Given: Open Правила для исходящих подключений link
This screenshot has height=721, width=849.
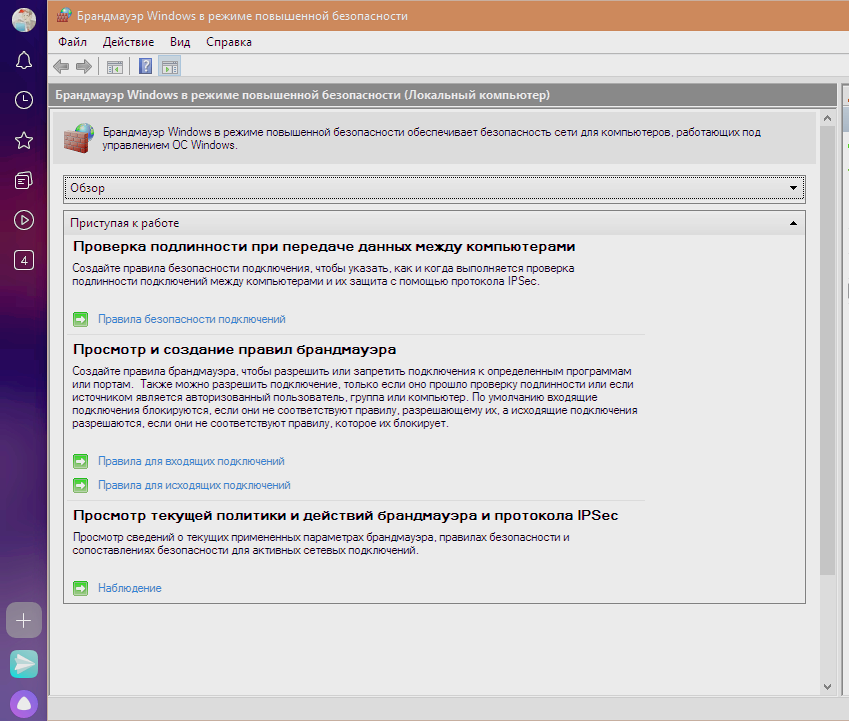Looking at the screenshot, I should coord(194,485).
